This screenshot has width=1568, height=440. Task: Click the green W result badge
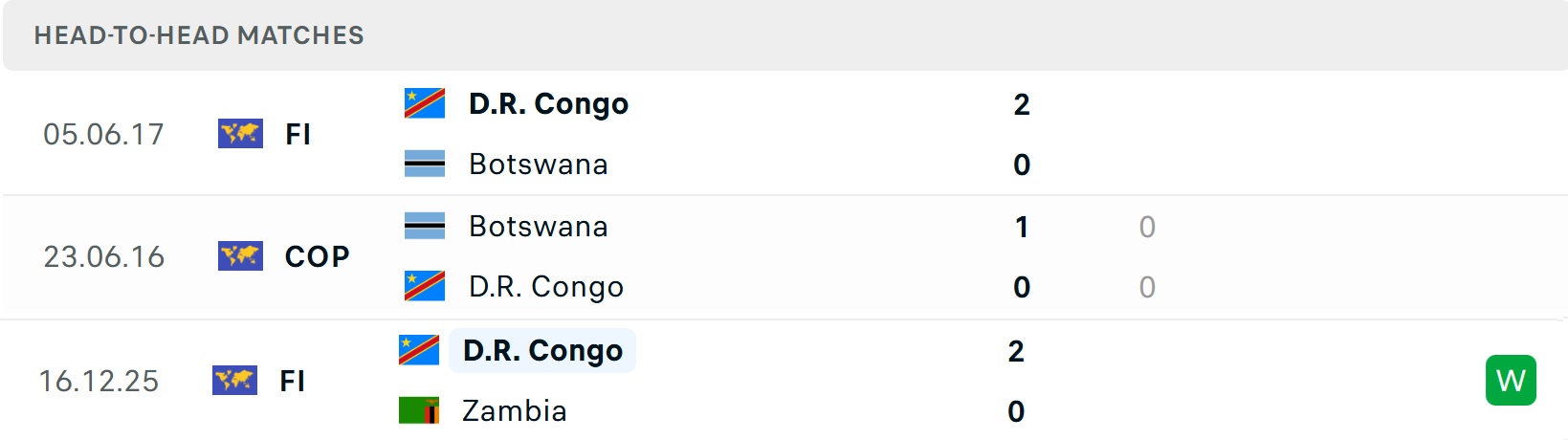click(1511, 381)
